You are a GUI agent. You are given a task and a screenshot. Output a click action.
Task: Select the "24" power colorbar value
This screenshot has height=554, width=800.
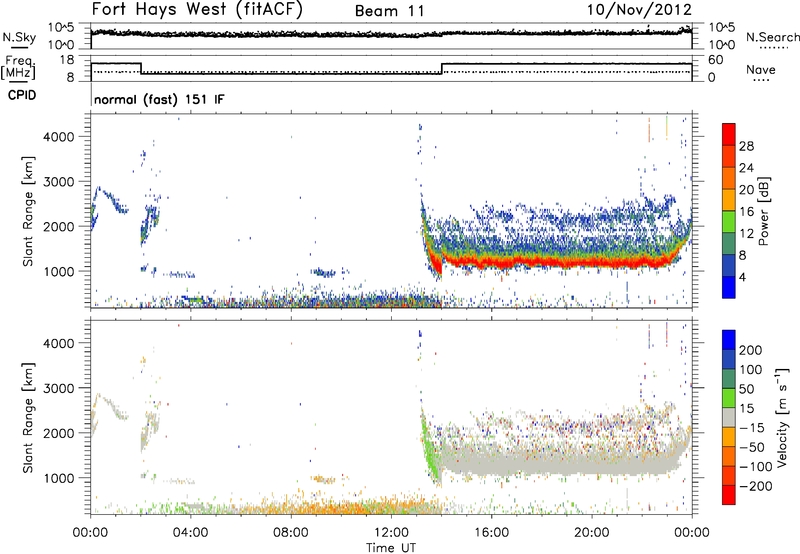point(746,168)
